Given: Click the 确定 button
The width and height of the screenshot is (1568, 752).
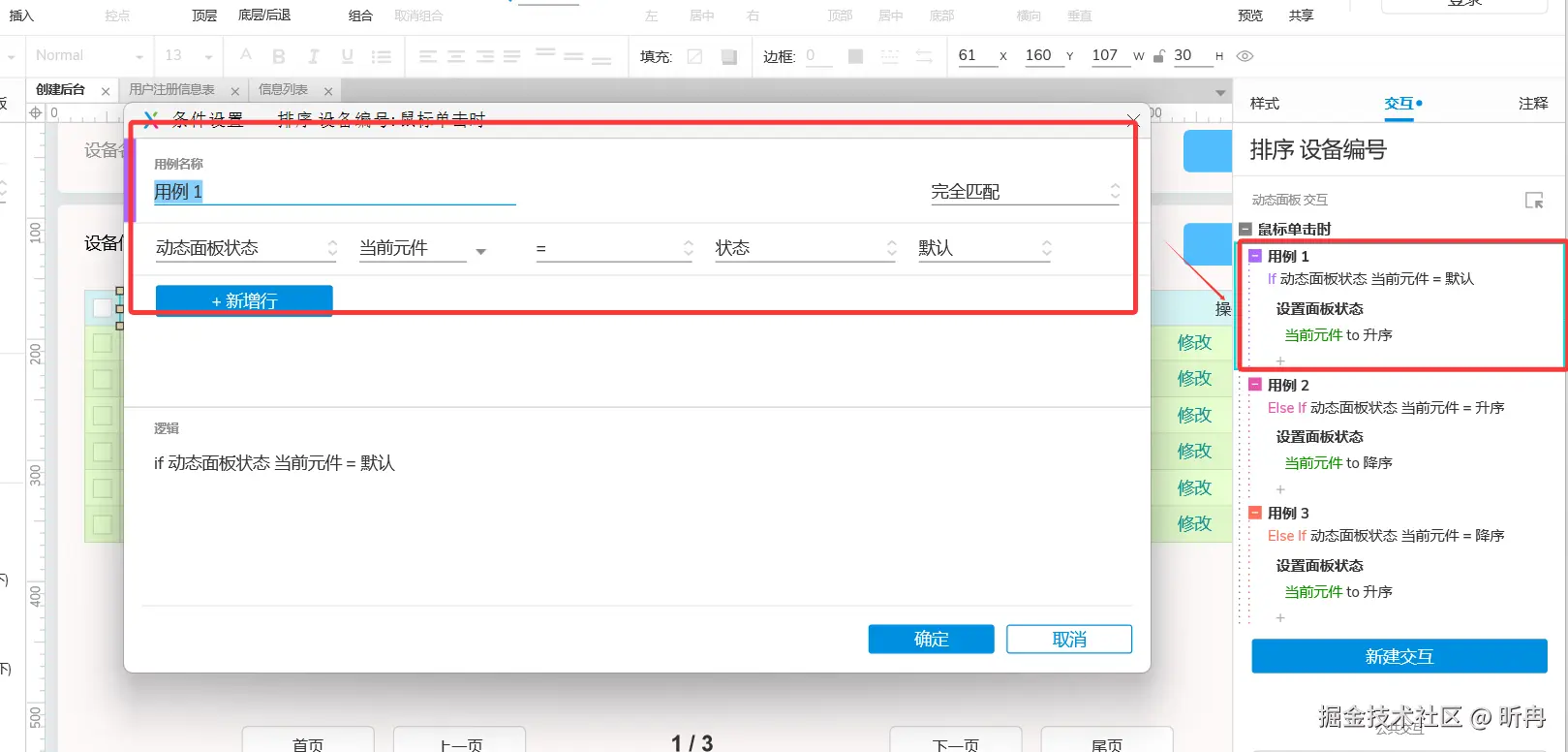Looking at the screenshot, I should click(932, 640).
